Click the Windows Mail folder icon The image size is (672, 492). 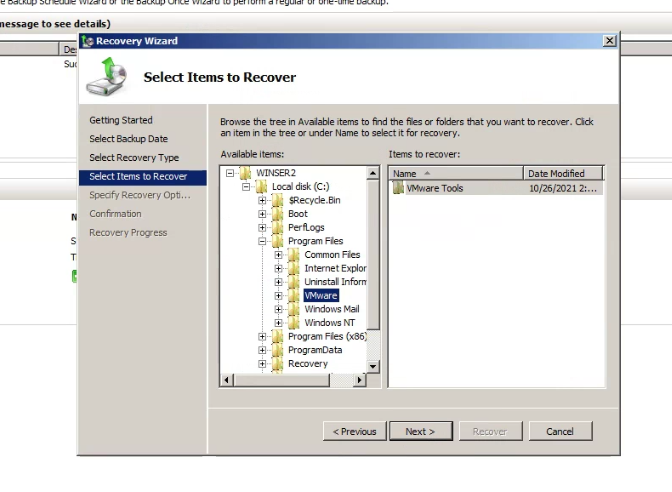[x=294, y=309]
